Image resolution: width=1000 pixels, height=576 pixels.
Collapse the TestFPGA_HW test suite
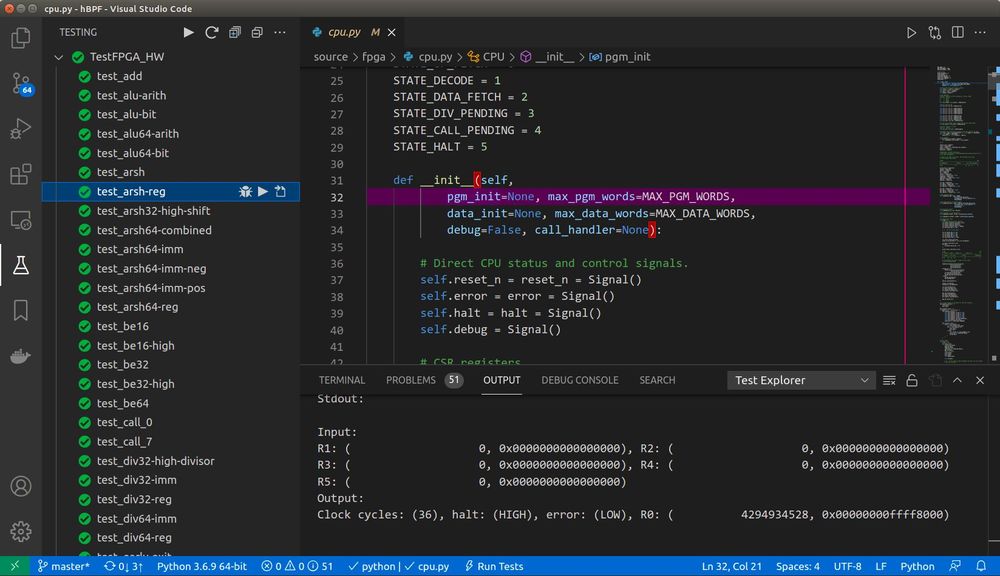(59, 57)
